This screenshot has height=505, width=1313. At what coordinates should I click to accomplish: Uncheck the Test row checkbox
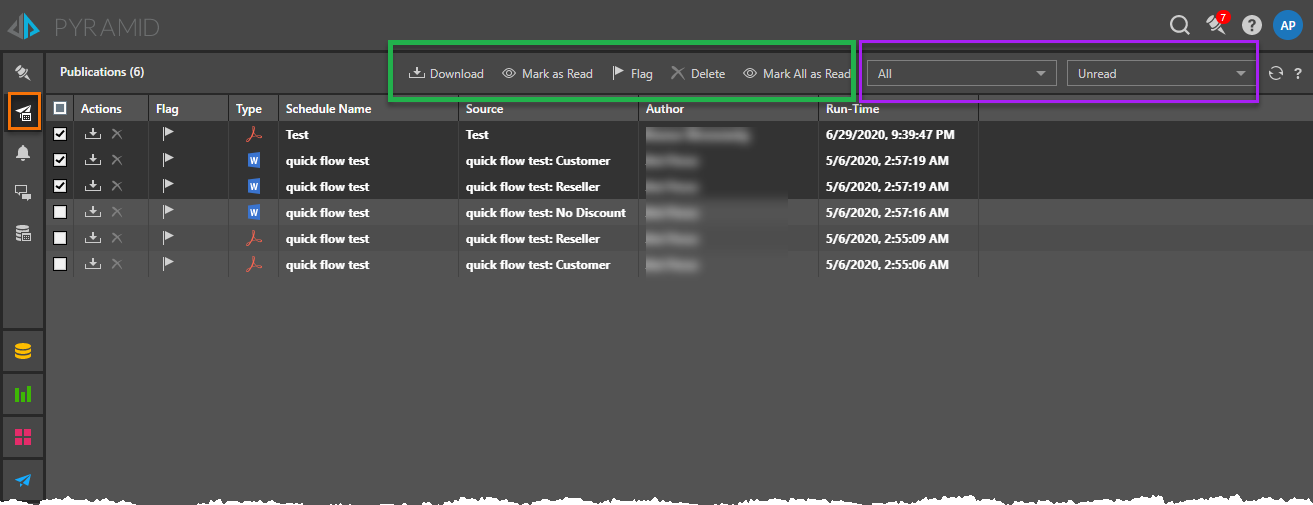60,134
